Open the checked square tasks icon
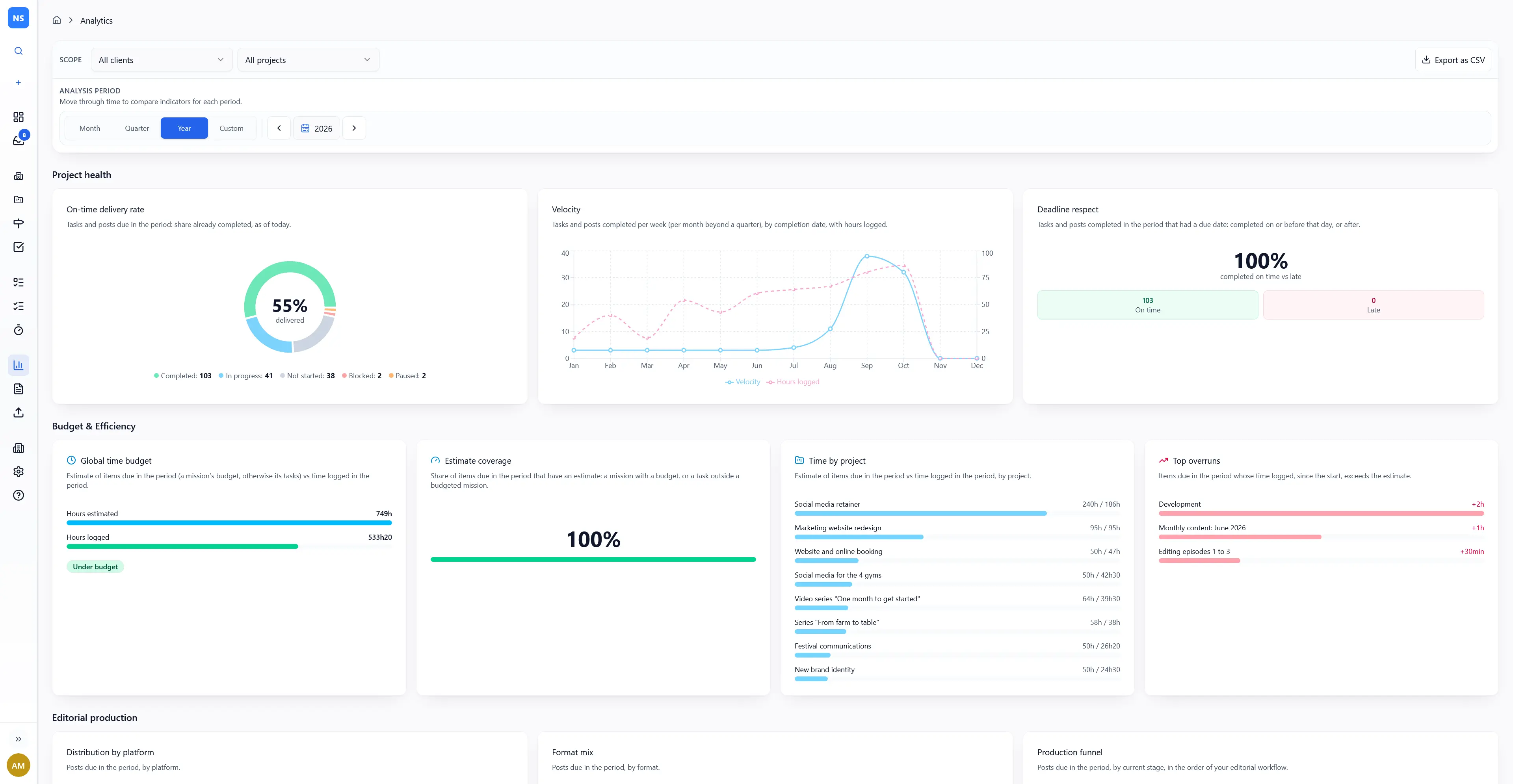The height and width of the screenshot is (784, 1513). 18,247
